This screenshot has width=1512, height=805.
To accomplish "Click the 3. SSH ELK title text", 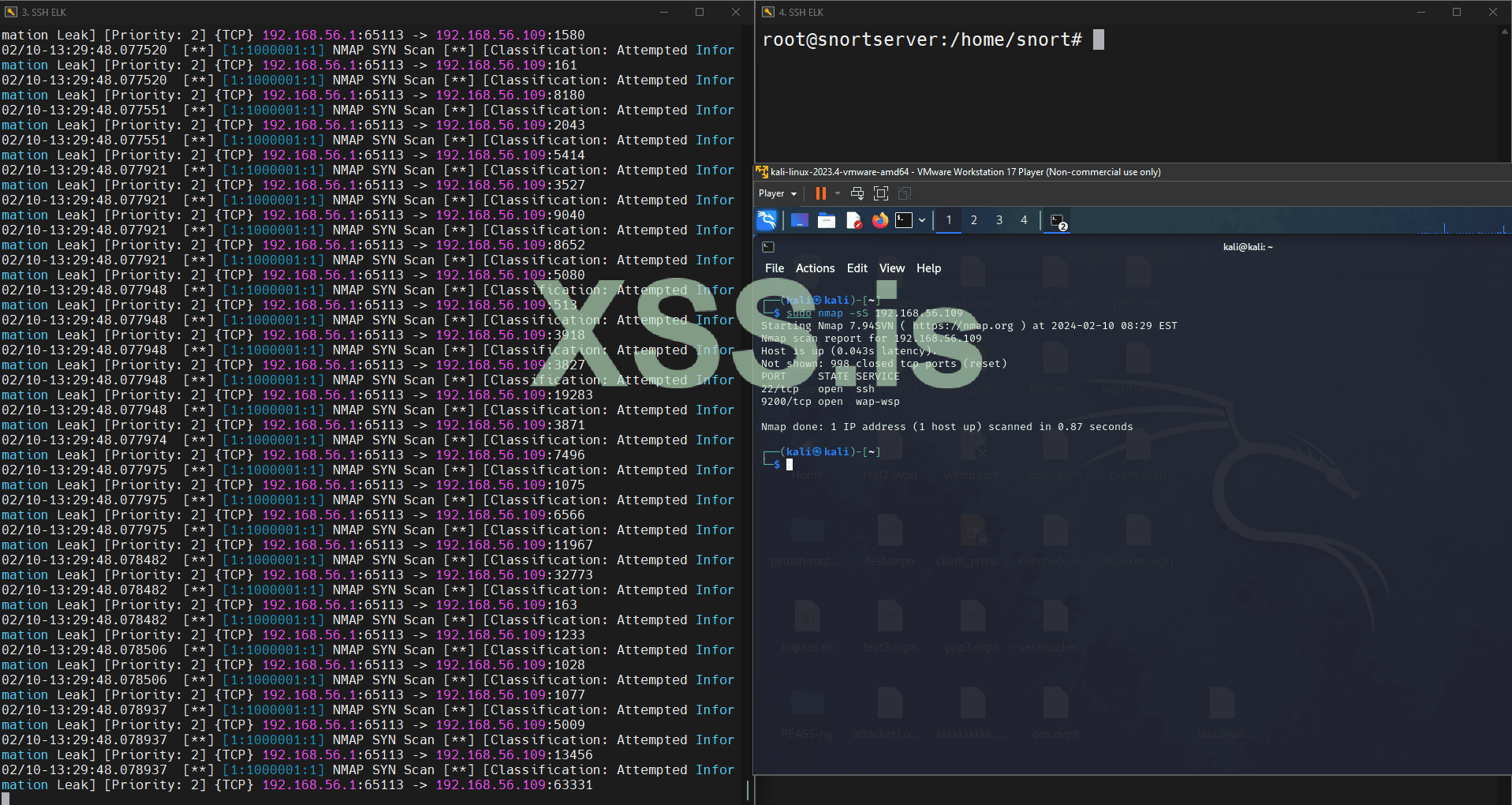I will pos(44,12).
